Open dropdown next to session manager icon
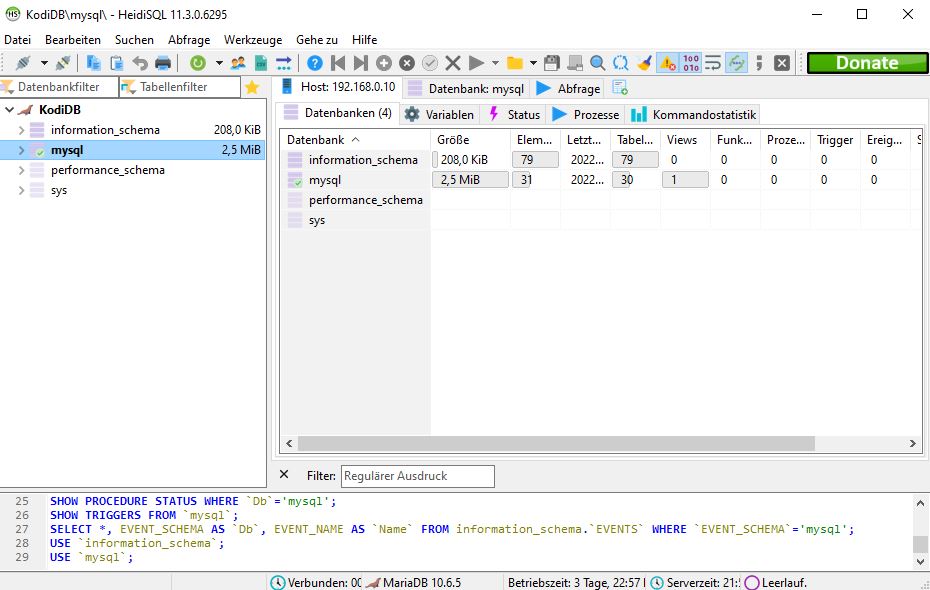The width and height of the screenshot is (930, 590). [44, 63]
